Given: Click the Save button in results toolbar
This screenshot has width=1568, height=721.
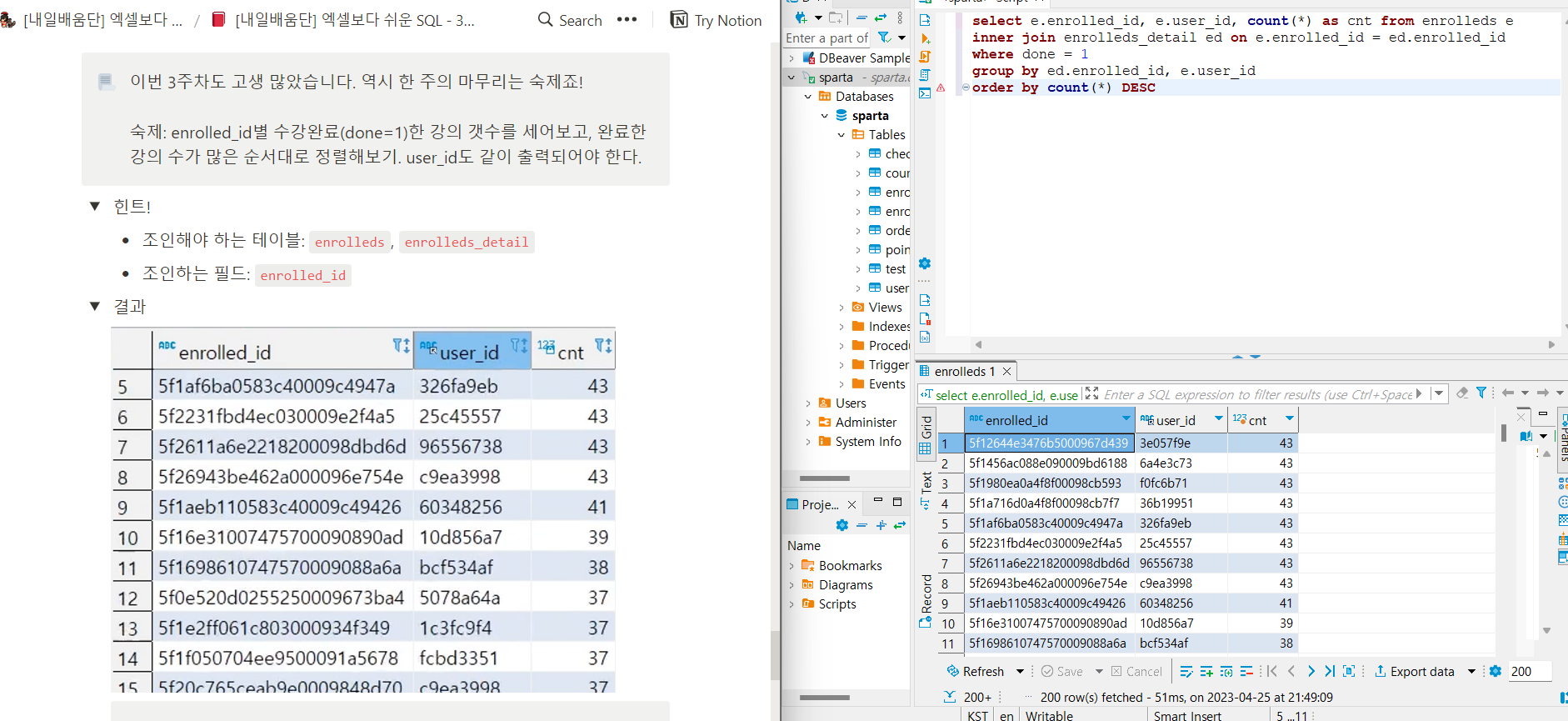Looking at the screenshot, I should (1062, 671).
